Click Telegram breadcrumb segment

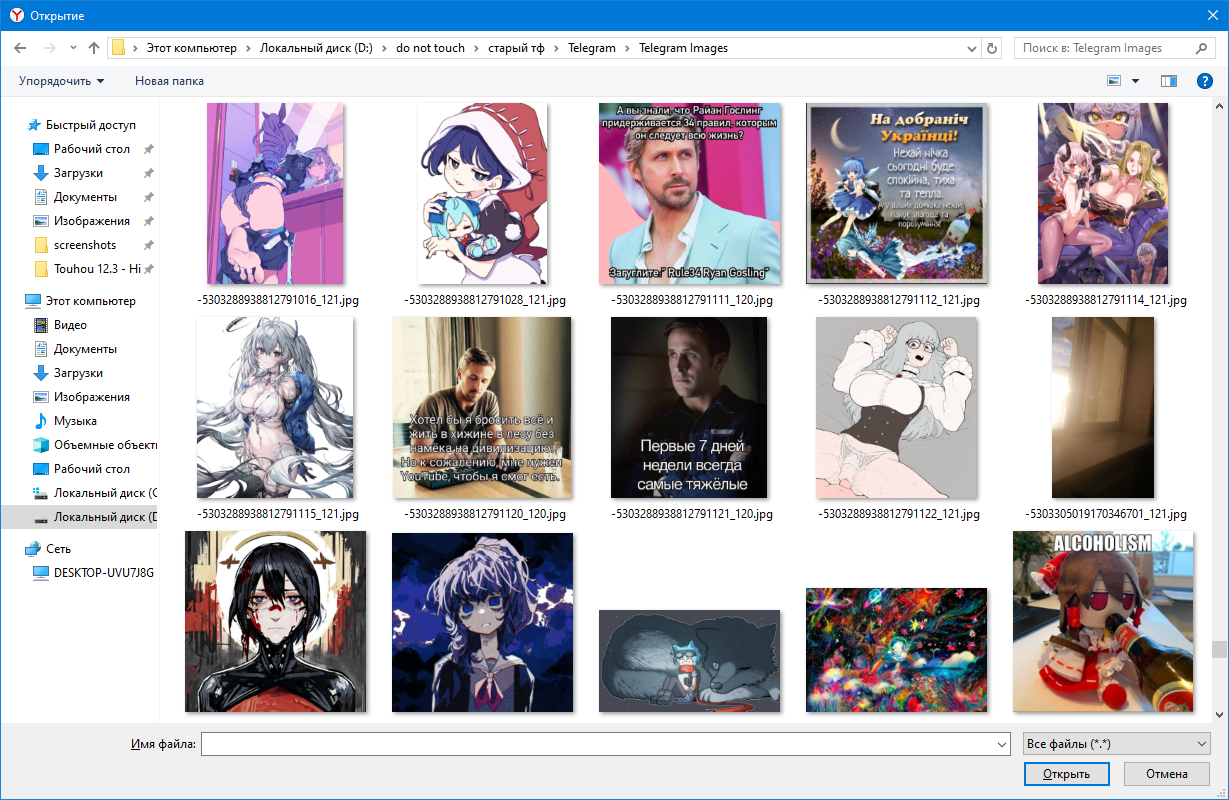pyautogui.click(x=592, y=48)
